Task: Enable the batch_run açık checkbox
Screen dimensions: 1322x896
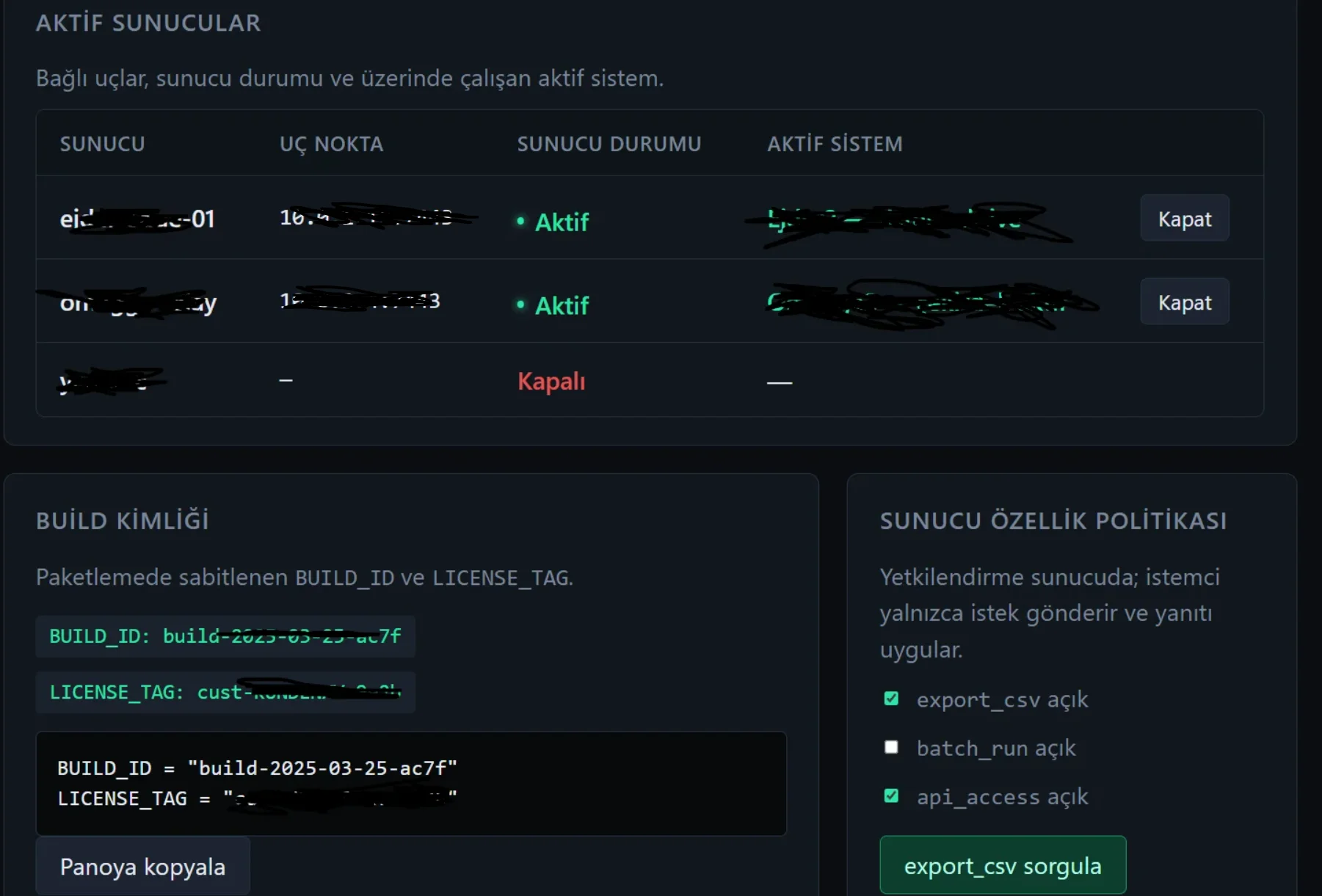Action: (x=891, y=747)
